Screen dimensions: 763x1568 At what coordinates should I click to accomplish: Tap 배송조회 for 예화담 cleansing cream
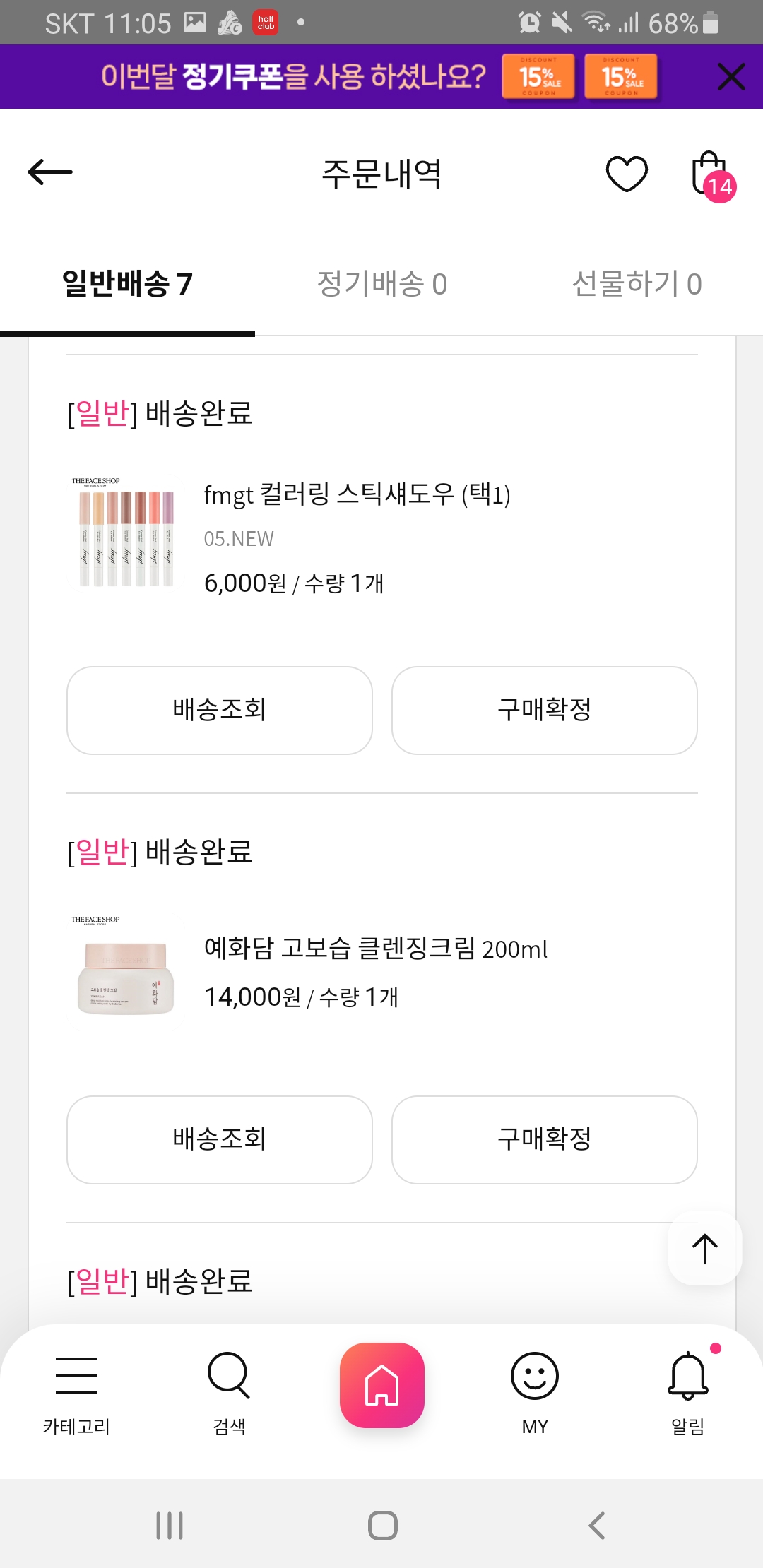[219, 1139]
